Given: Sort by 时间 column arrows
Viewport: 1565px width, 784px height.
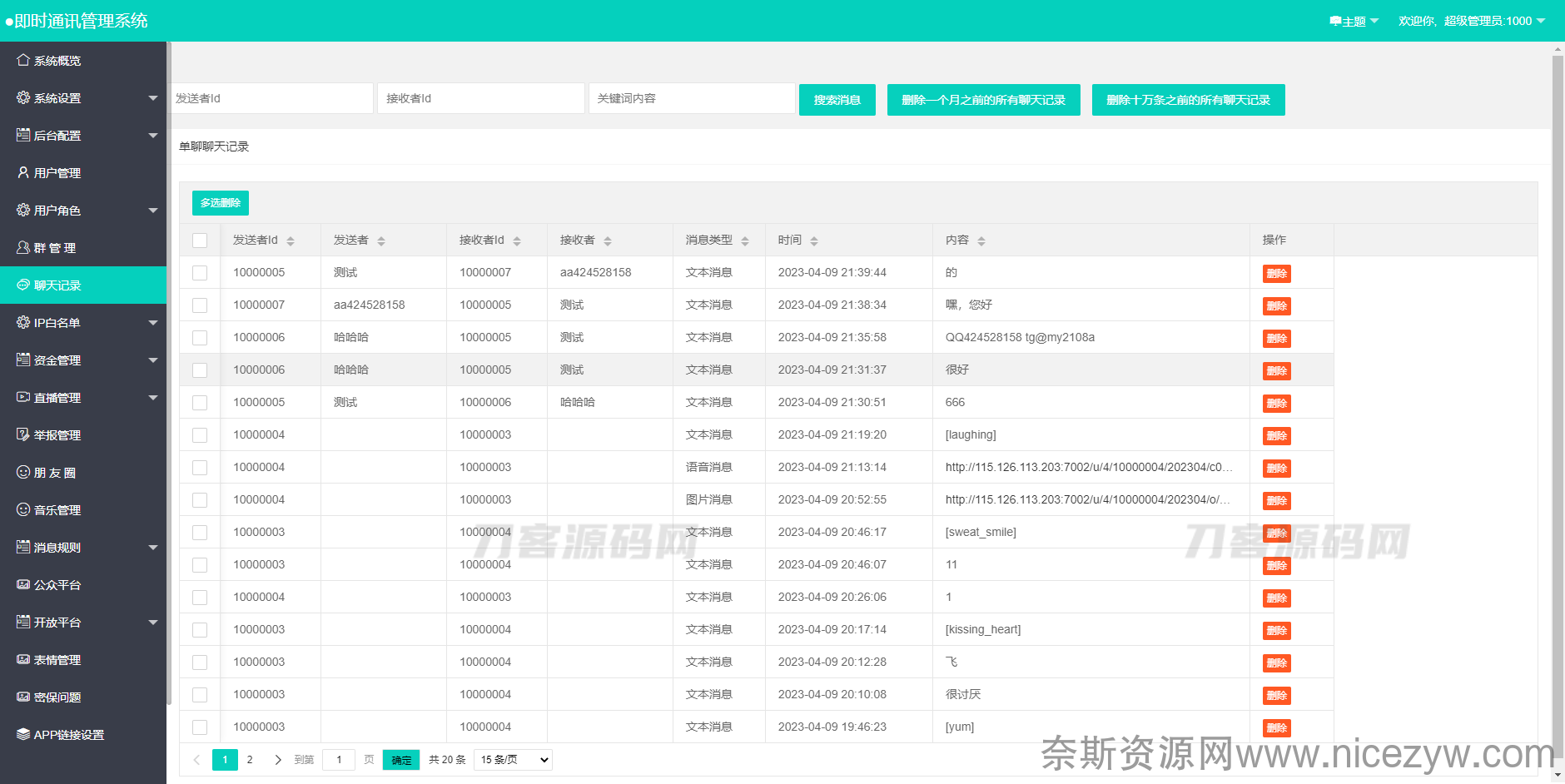Looking at the screenshot, I should (814, 241).
